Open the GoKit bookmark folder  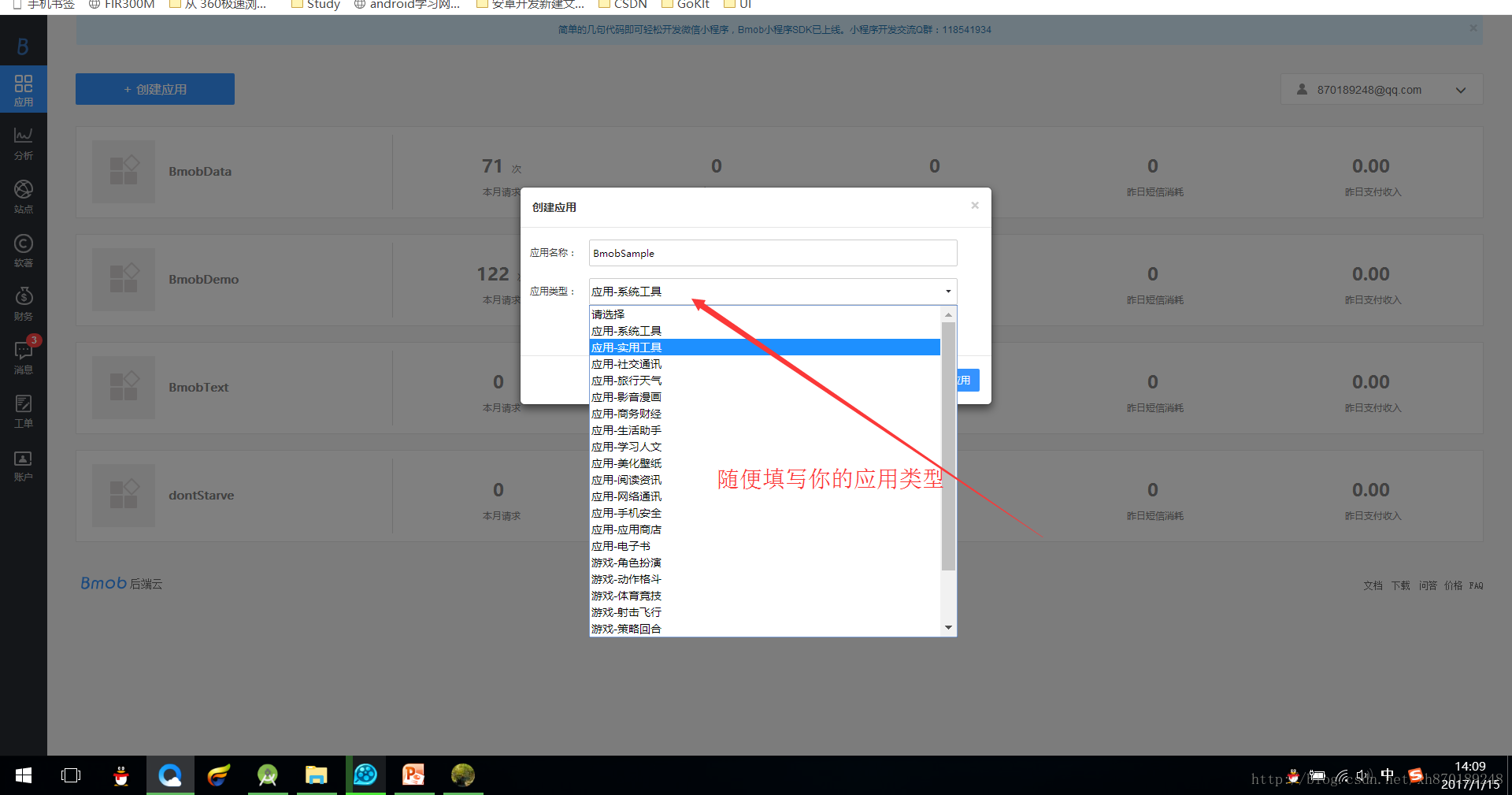[685, 5]
